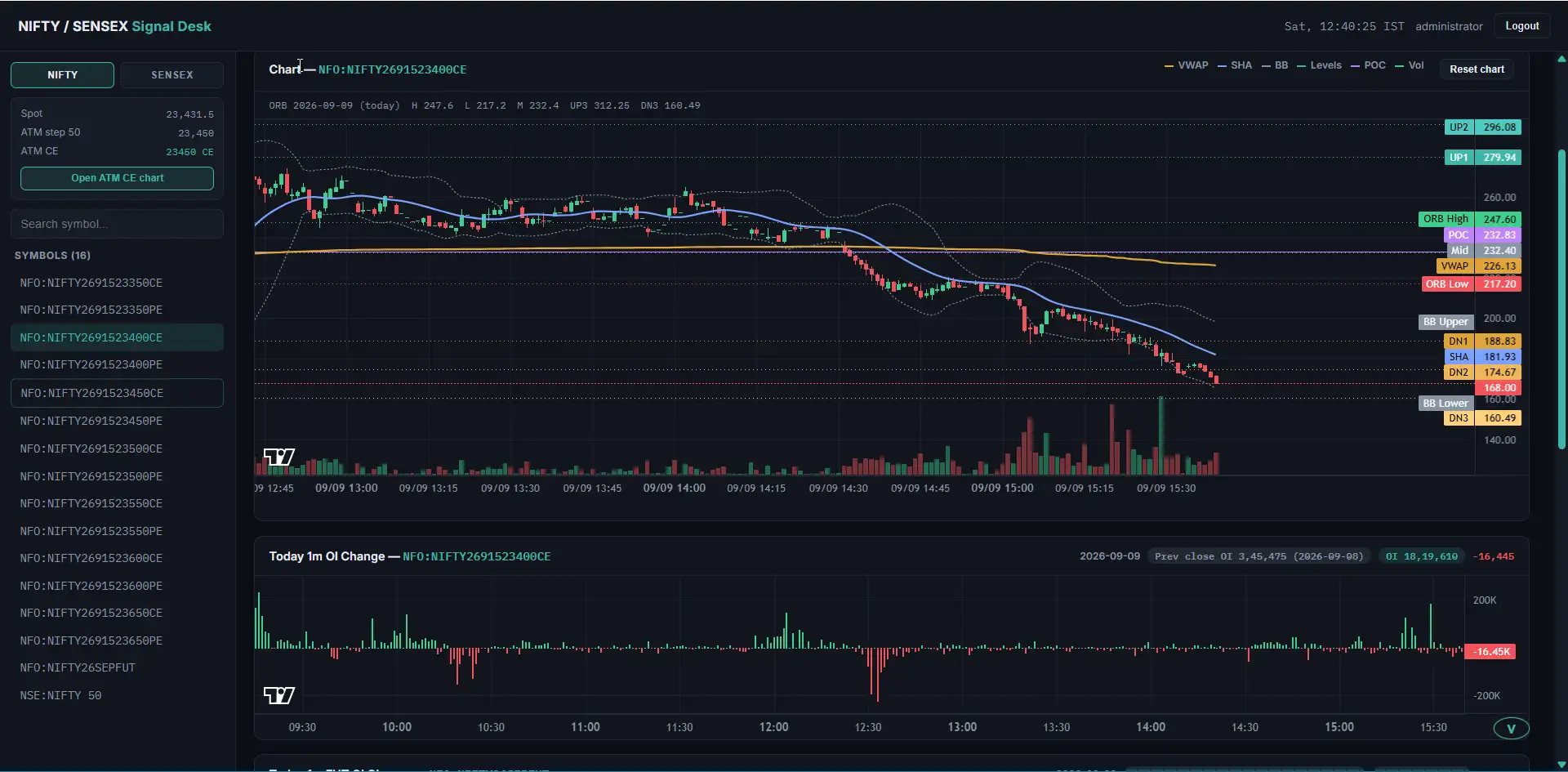Image resolution: width=1568 pixels, height=772 pixels.
Task: Open the ATM CE chart
Action: pyautogui.click(x=117, y=178)
